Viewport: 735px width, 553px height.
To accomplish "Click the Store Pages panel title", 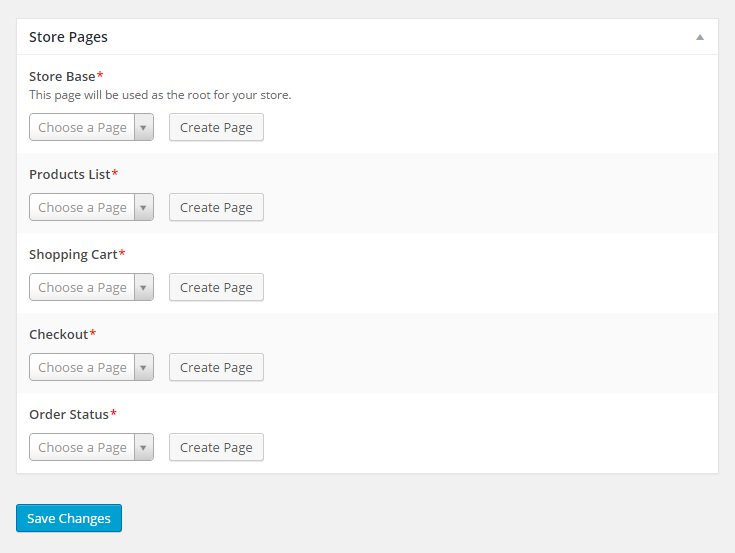I will click(68, 37).
